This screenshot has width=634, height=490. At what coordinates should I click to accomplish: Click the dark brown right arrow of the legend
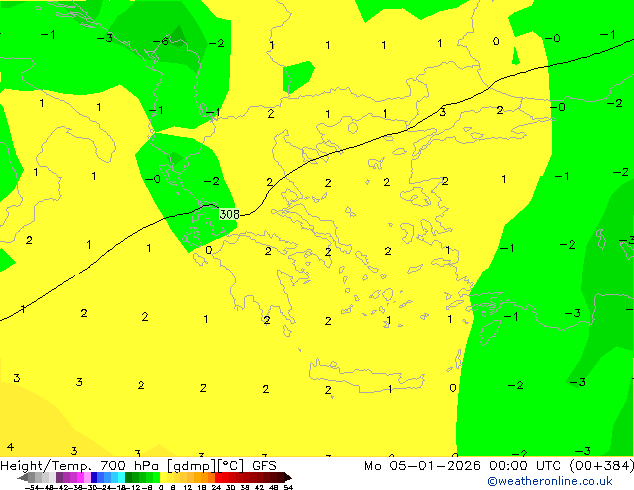(x=288, y=477)
